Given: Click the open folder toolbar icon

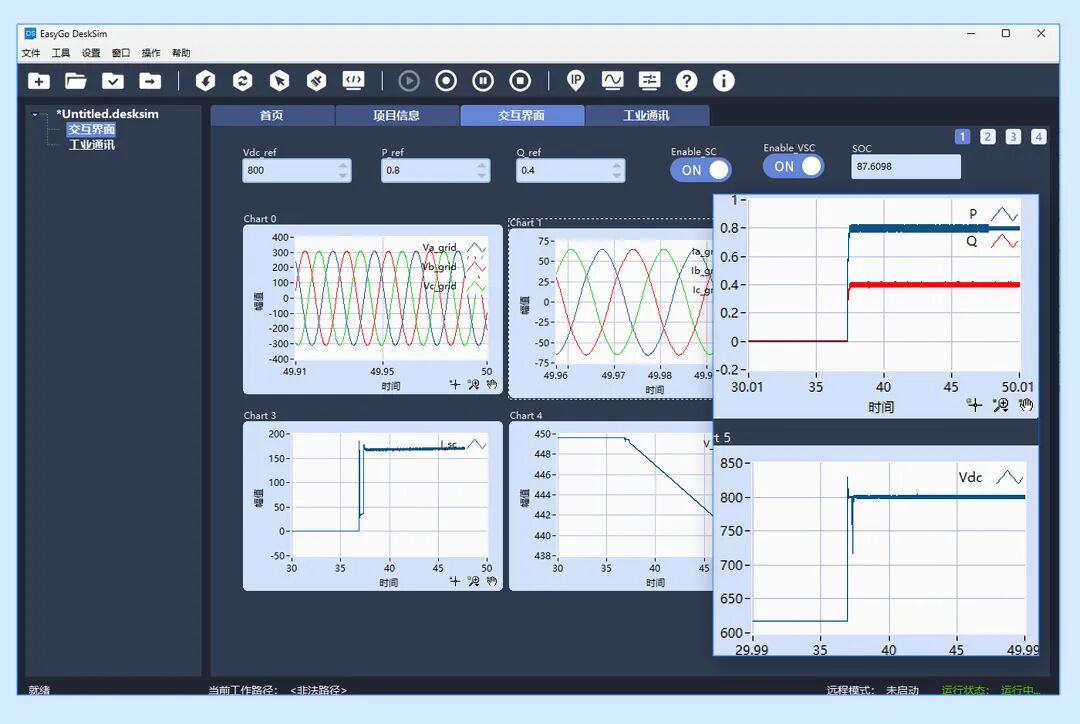Looking at the screenshot, I should 76,81.
